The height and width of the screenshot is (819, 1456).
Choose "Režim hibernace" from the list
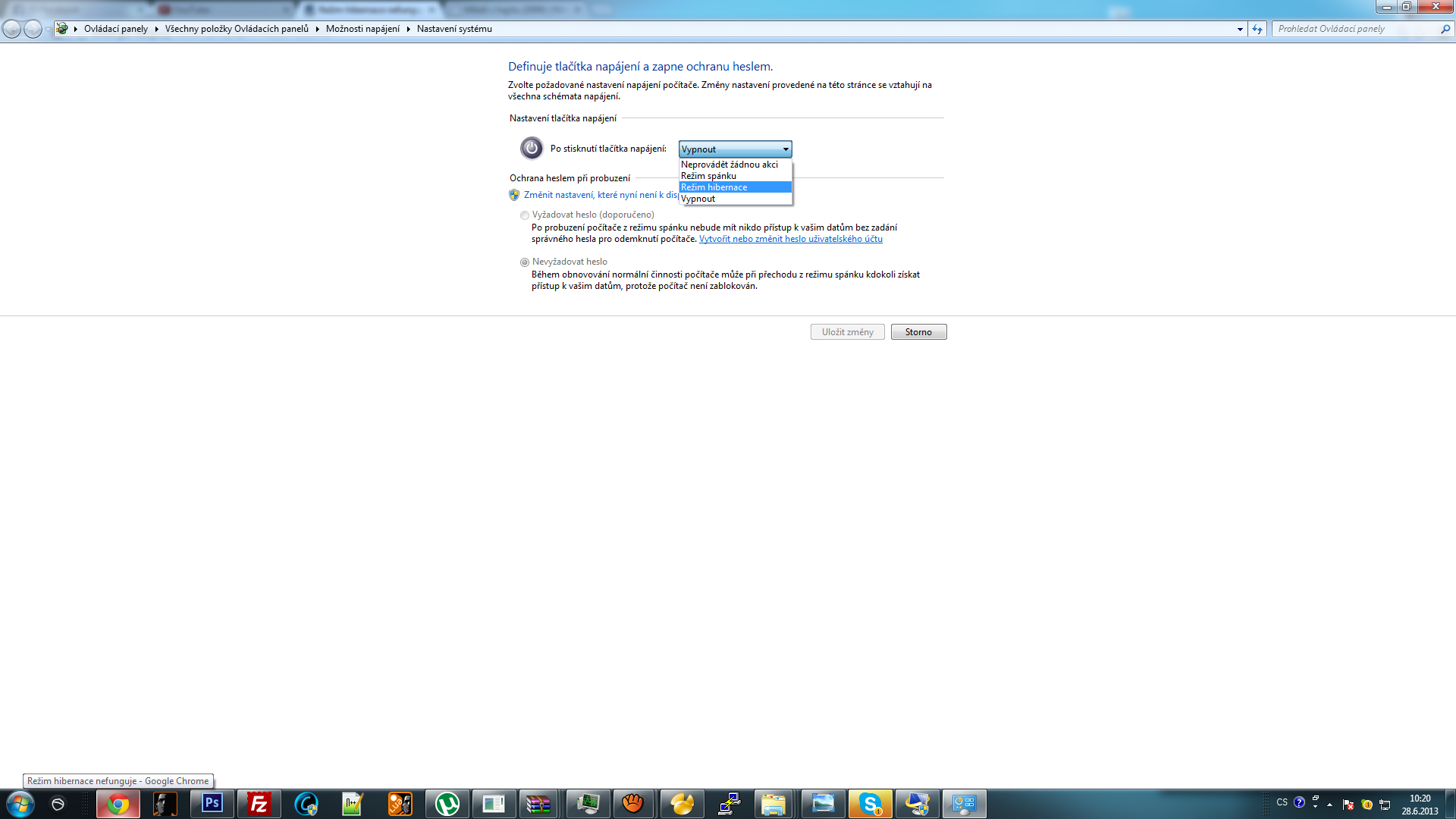point(735,187)
